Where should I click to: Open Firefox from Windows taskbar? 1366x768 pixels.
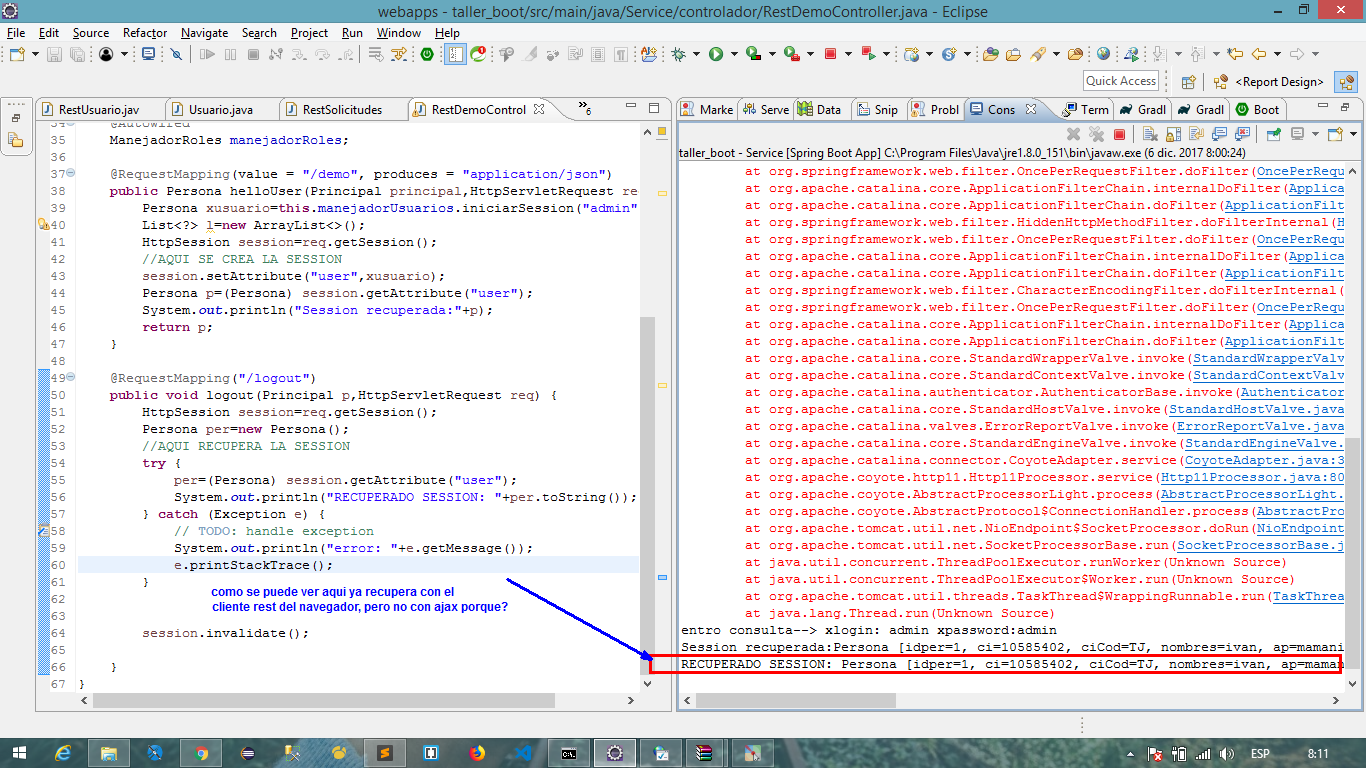click(476, 753)
